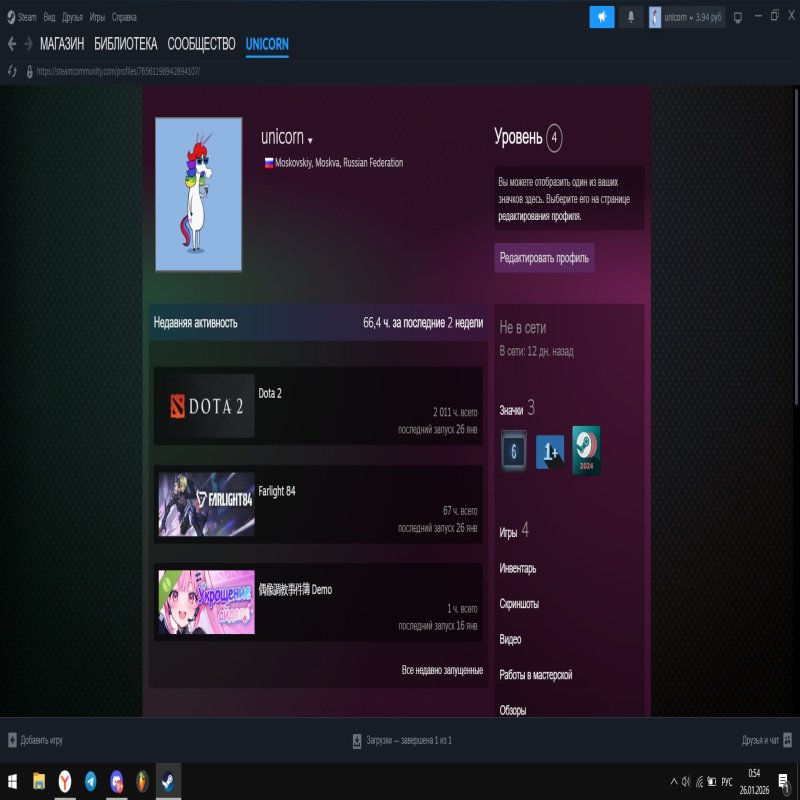800x800 pixels.
Task: Expand the unicorn profile name dropdown arrow
Action: (x=311, y=141)
